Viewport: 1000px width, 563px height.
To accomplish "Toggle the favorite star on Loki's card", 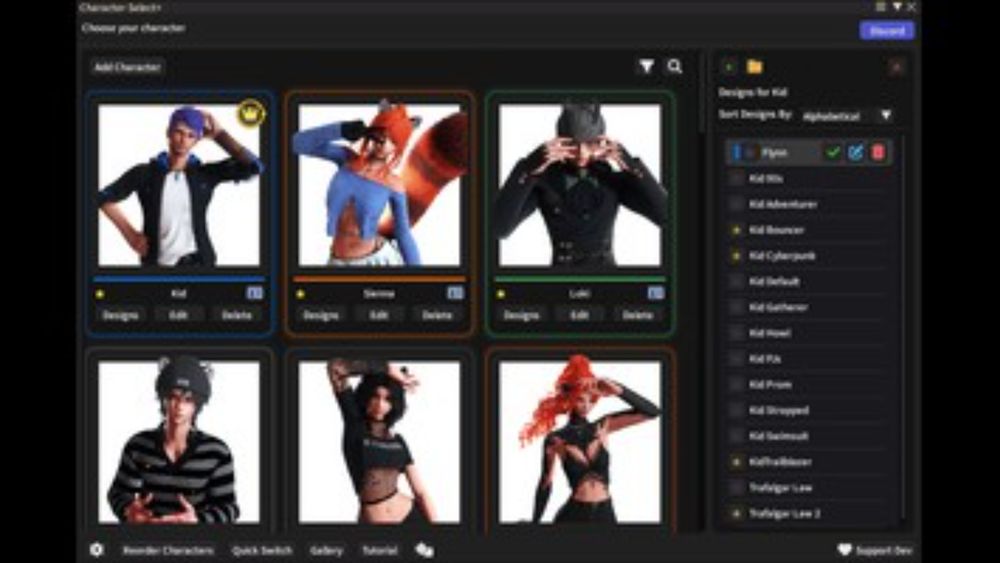I will click(501, 294).
